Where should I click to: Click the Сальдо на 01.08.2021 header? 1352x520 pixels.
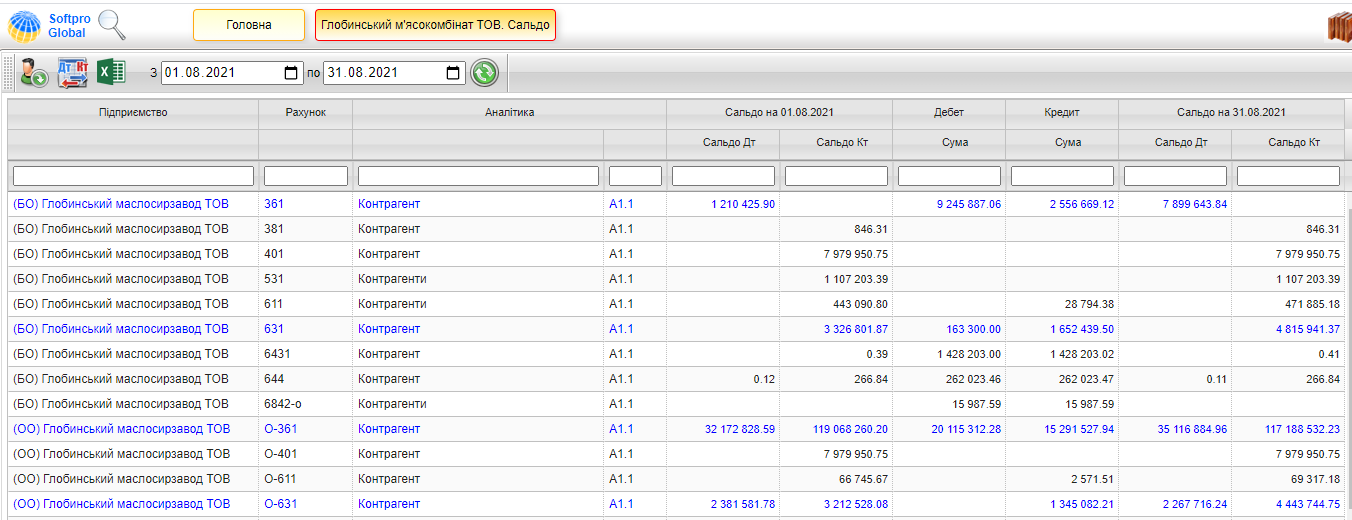tap(779, 113)
